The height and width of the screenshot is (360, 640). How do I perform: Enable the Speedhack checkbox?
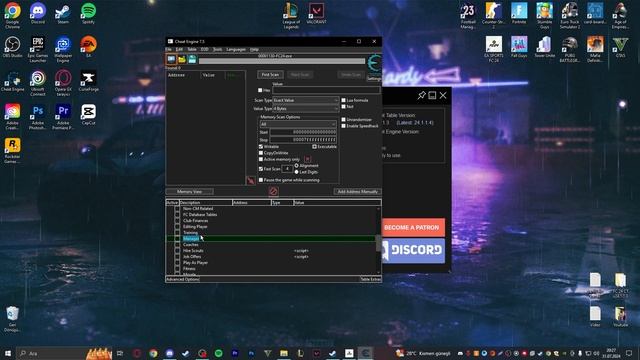tap(344, 126)
